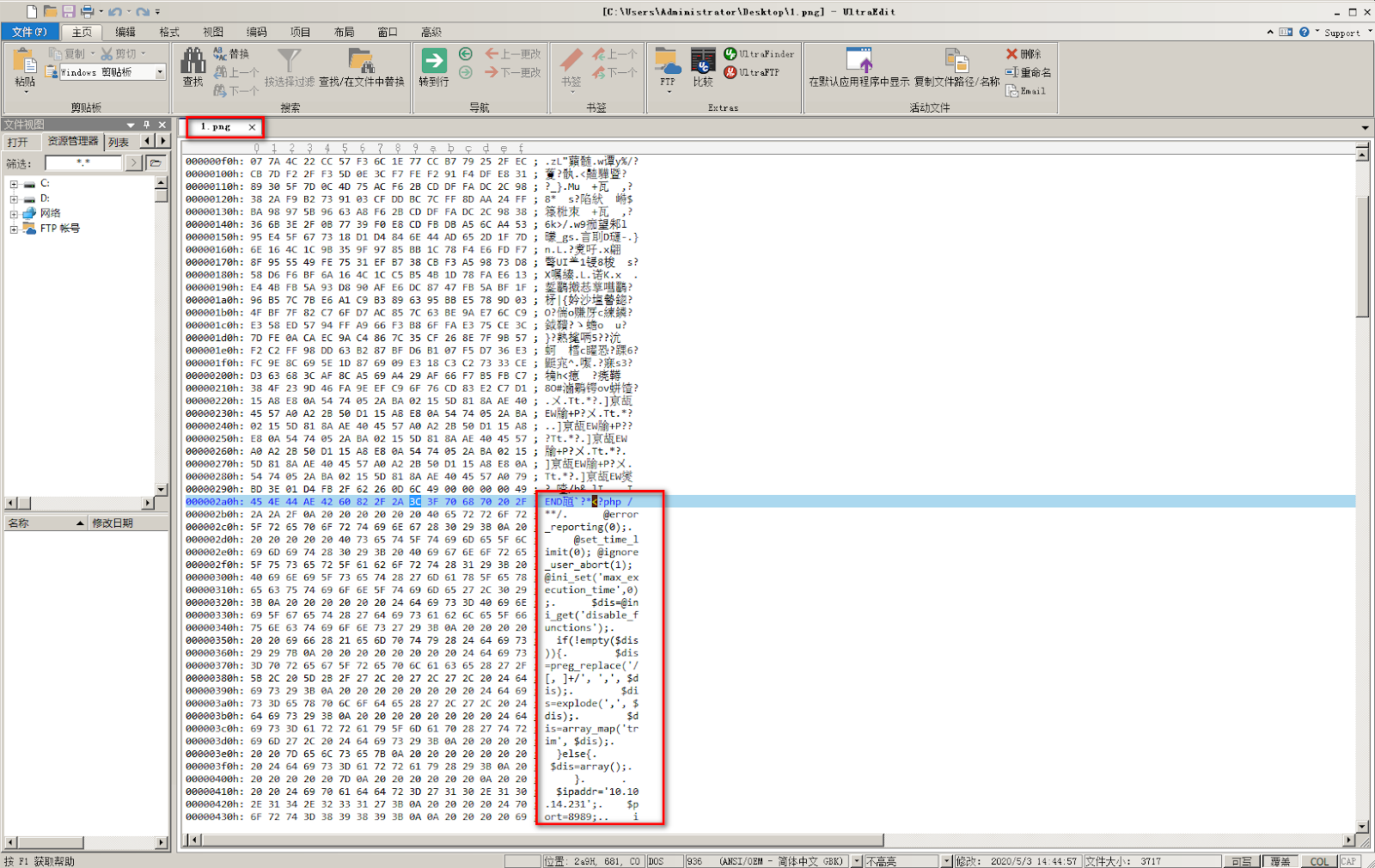Viewport: 1375px width, 868px height.
Task: Close the 1.png tab with its X
Action: click(252, 127)
